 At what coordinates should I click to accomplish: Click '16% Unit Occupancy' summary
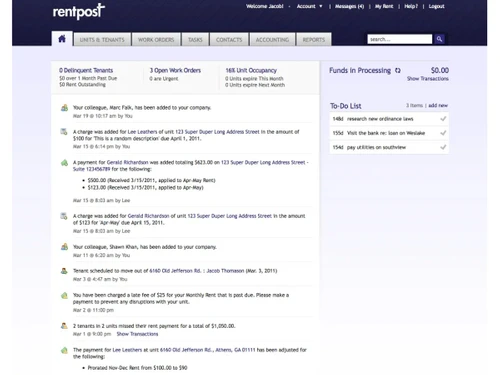click(251, 70)
